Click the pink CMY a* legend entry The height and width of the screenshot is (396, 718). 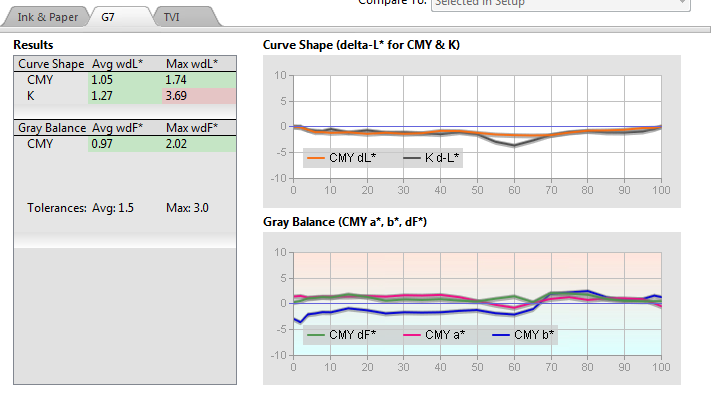coord(434,335)
